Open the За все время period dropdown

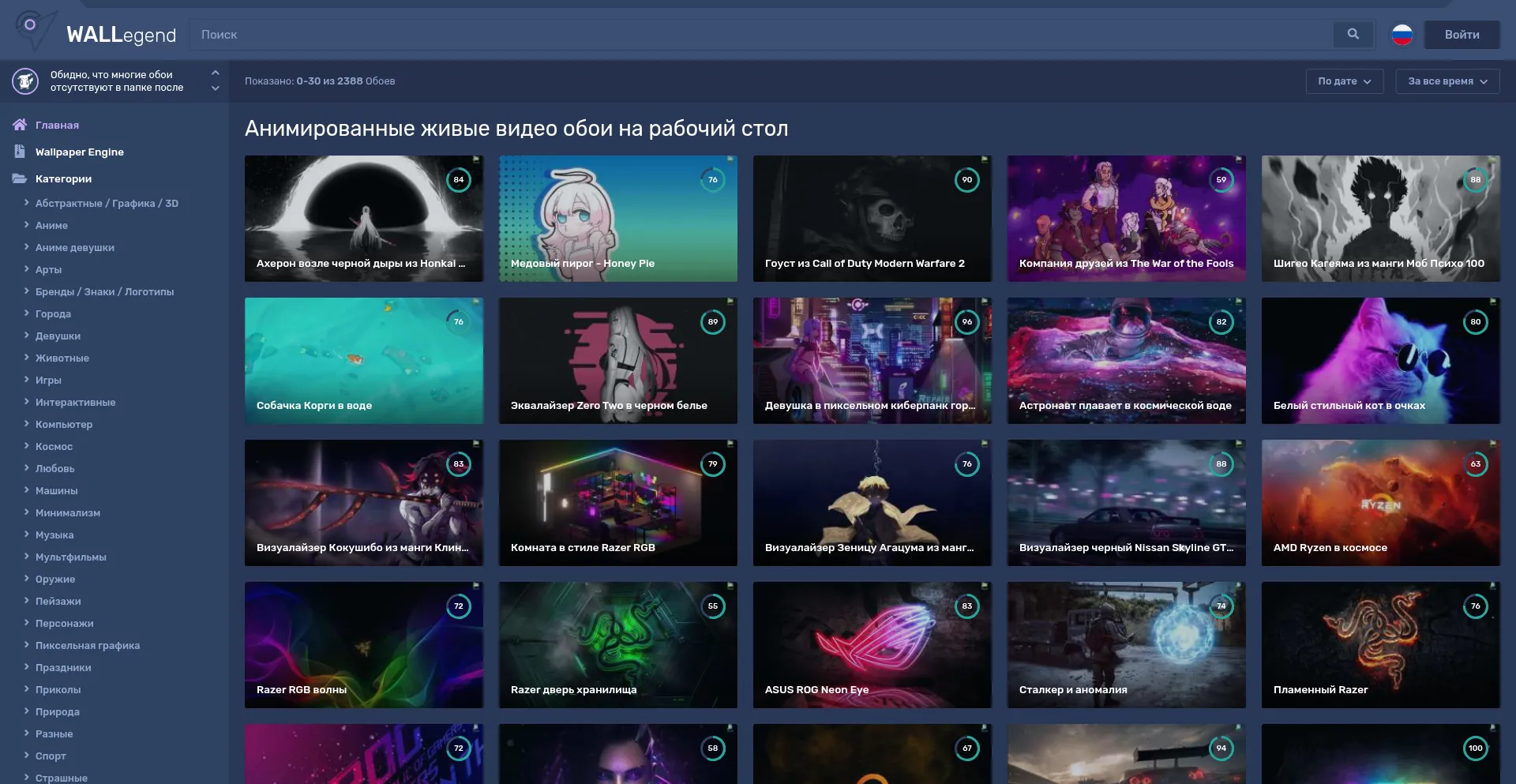(1447, 81)
